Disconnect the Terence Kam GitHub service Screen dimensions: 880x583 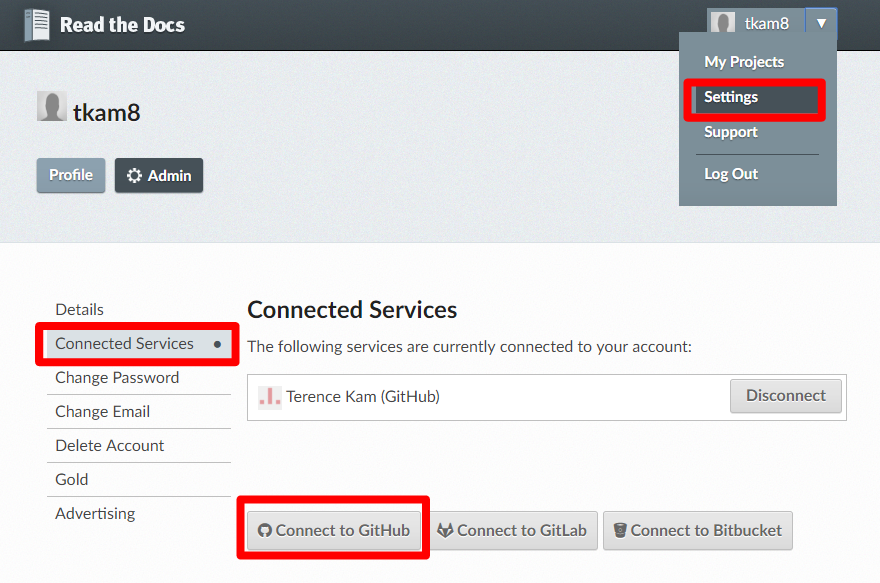(786, 396)
